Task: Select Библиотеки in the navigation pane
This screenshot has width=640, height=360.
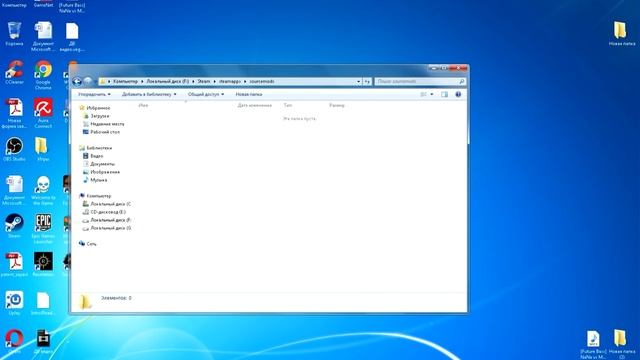Action: tap(99, 148)
